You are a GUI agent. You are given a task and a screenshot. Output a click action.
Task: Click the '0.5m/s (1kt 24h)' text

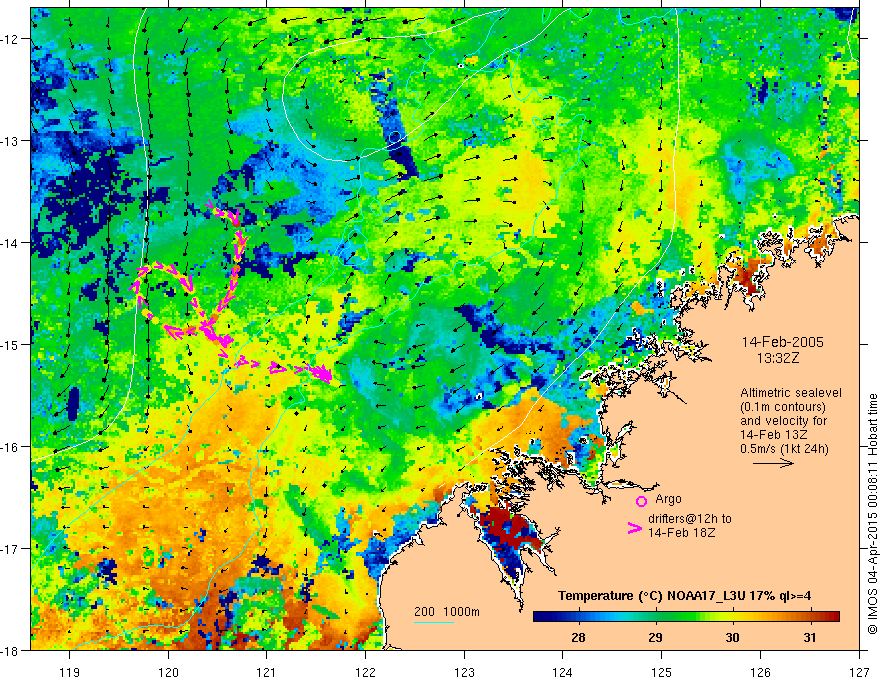pyautogui.click(x=784, y=448)
